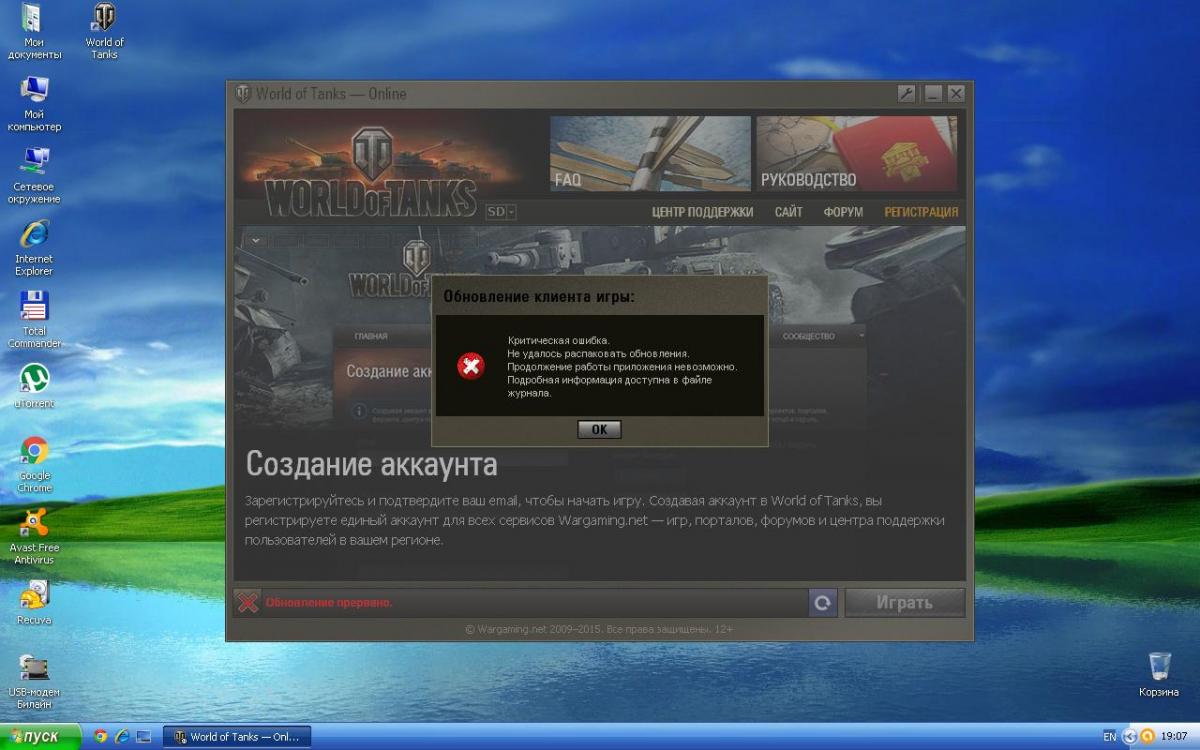Click the red update-aborted X icon
Image resolution: width=1200 pixels, height=750 pixels.
tap(247, 602)
